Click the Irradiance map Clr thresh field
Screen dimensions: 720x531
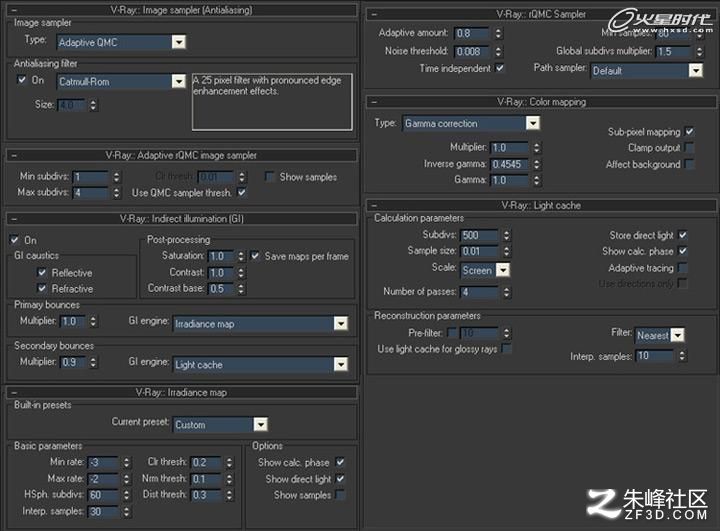[206, 463]
